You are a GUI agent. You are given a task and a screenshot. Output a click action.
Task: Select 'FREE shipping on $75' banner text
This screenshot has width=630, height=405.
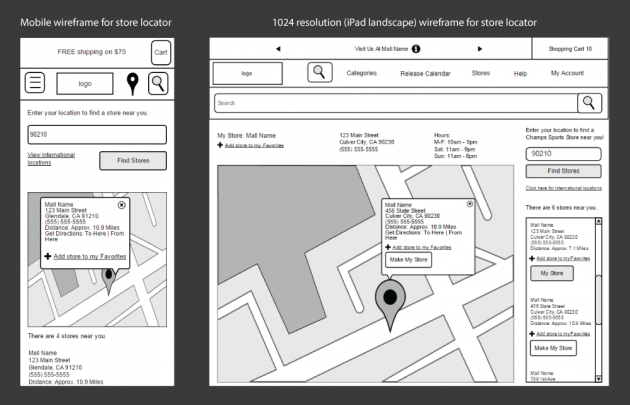92,51
